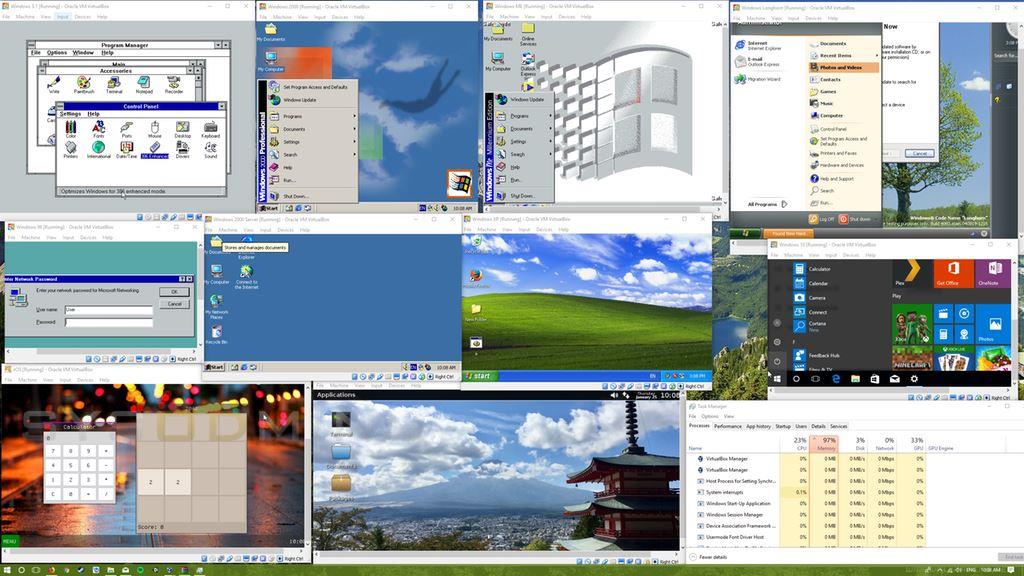Sort by Memory column in Task Manager
Image resolution: width=1024 pixels, height=576 pixels.
[x=824, y=443]
